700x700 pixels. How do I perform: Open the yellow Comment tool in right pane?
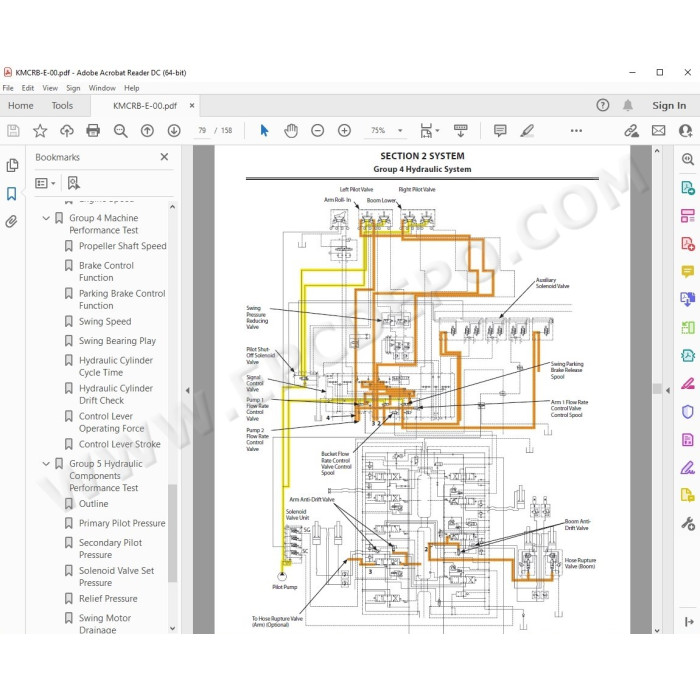point(688,271)
